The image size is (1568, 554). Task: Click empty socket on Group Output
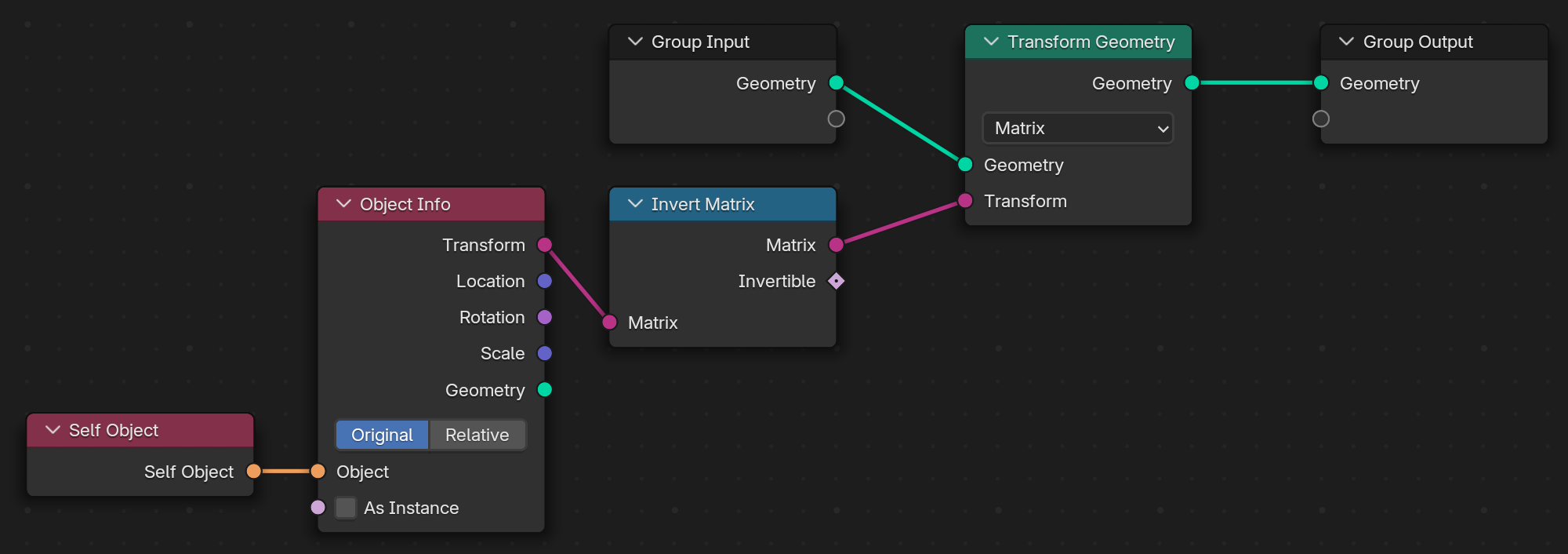pos(1321,118)
